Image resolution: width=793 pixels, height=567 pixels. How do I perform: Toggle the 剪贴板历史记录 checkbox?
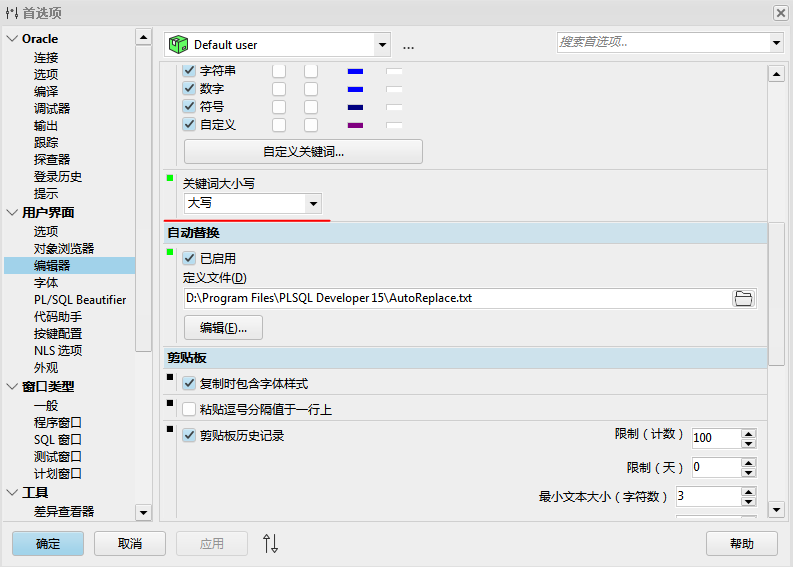[190, 435]
